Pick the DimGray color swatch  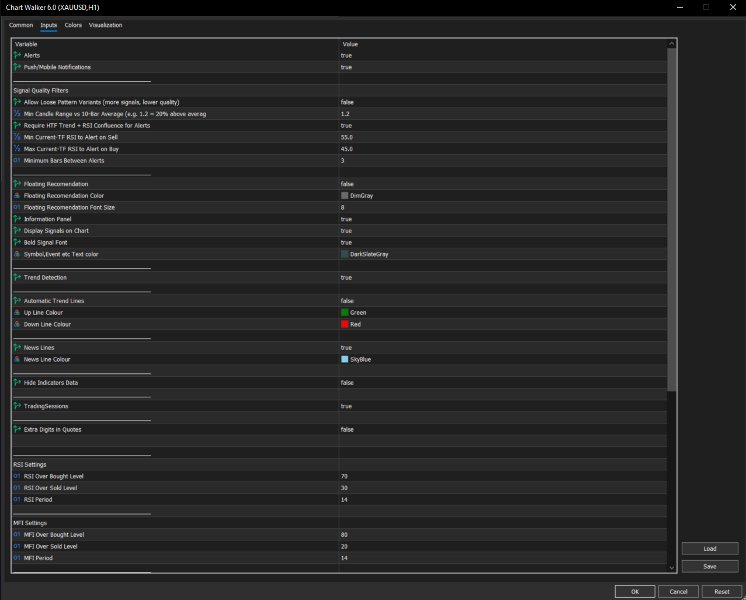click(x=344, y=196)
